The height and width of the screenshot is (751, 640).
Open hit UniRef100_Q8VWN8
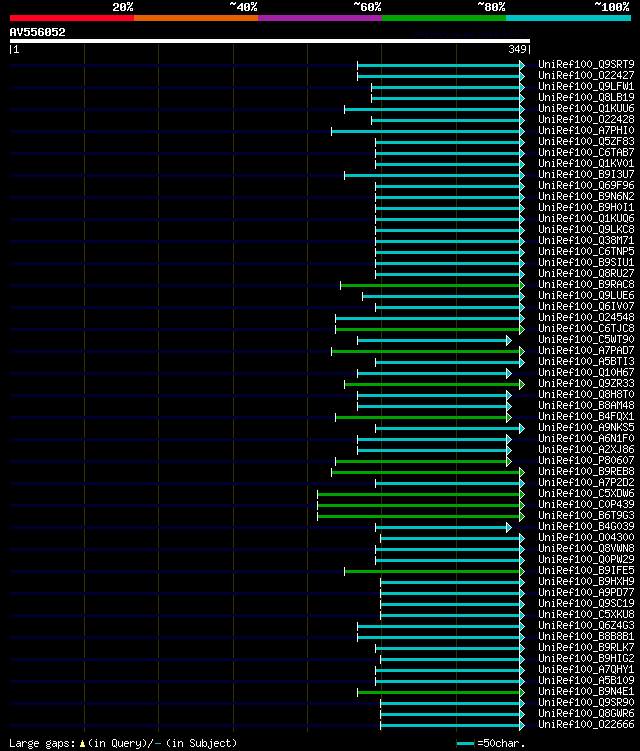pyautogui.click(x=586, y=549)
